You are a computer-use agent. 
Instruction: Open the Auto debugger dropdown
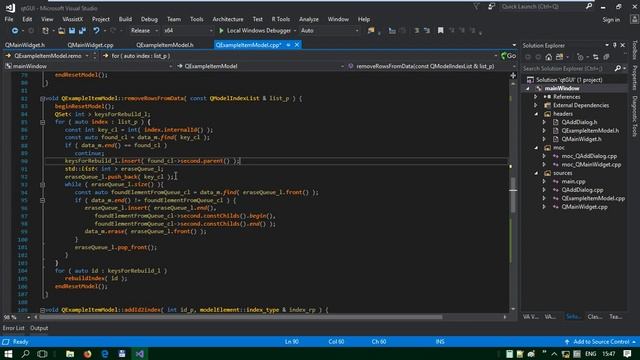pos(329,31)
